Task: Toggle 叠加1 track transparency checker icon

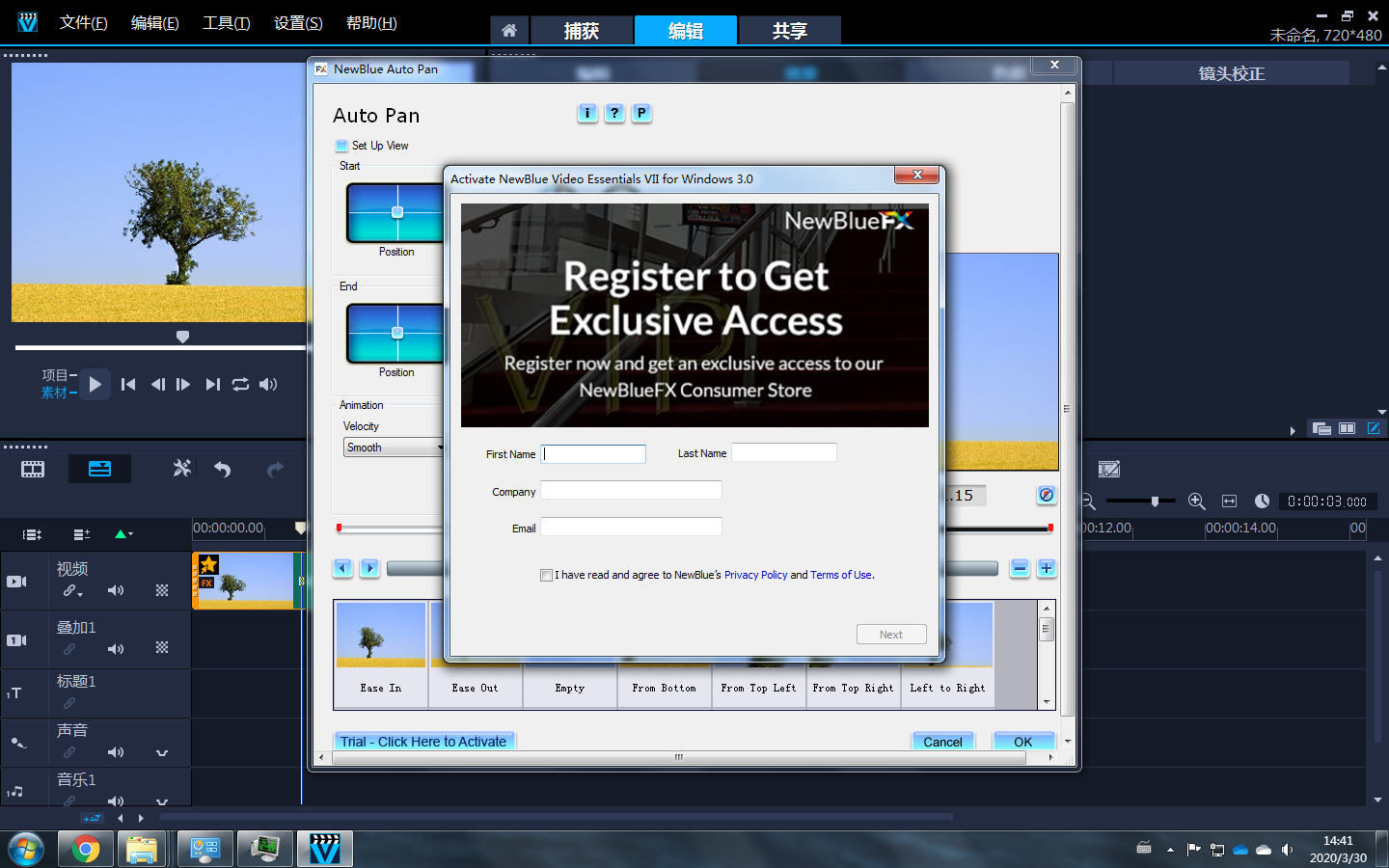Action: pos(162,648)
